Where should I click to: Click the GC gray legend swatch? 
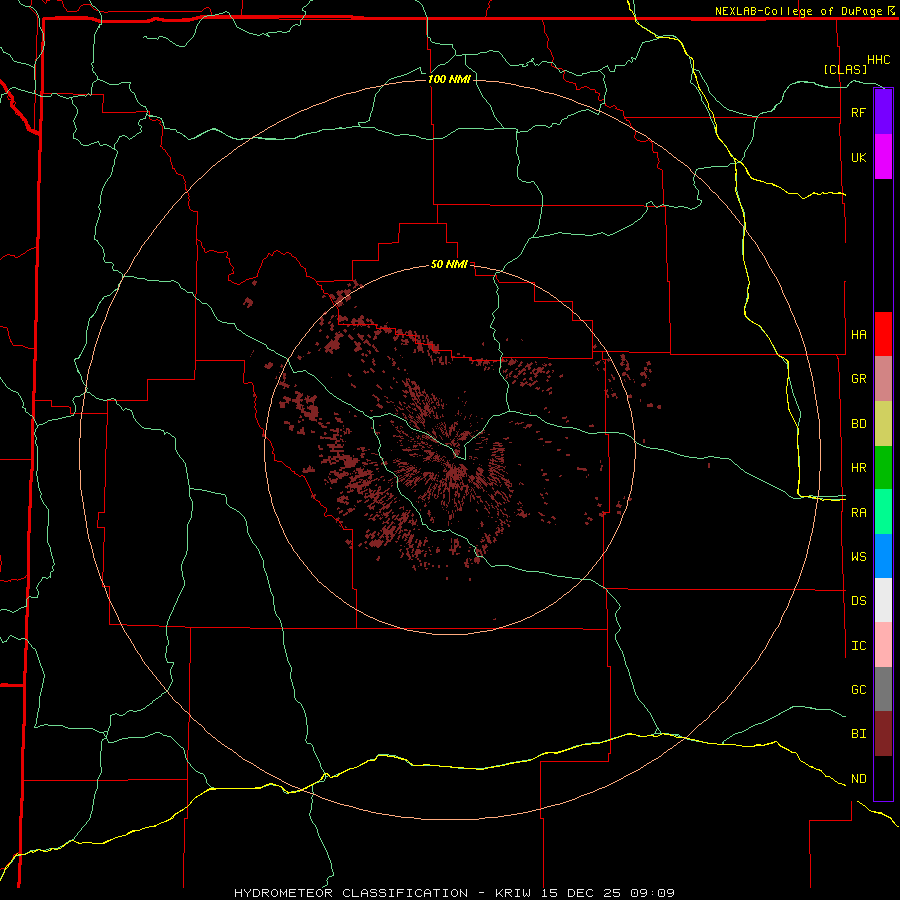[x=883, y=689]
